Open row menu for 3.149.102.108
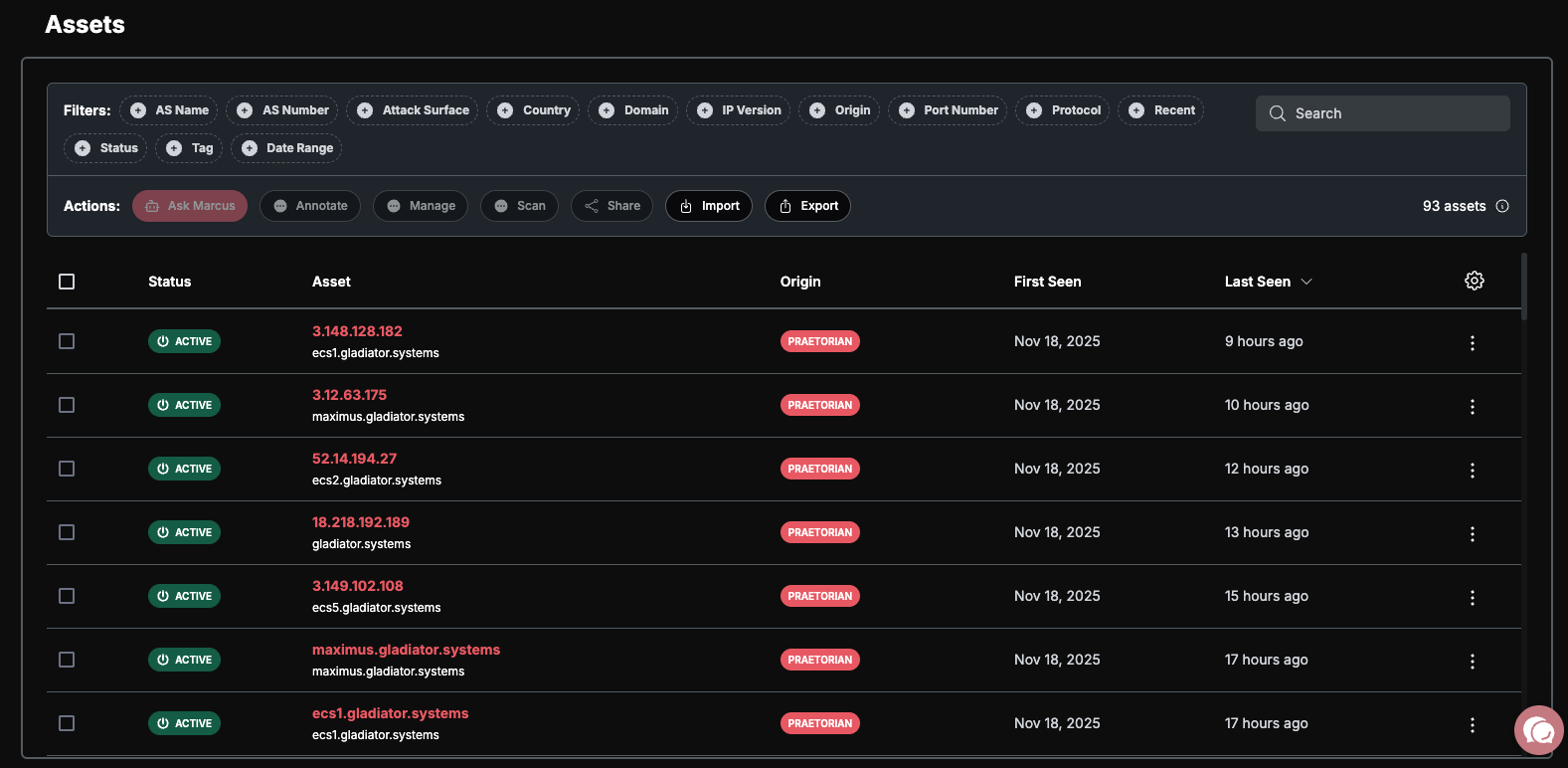1568x768 pixels. click(1473, 598)
